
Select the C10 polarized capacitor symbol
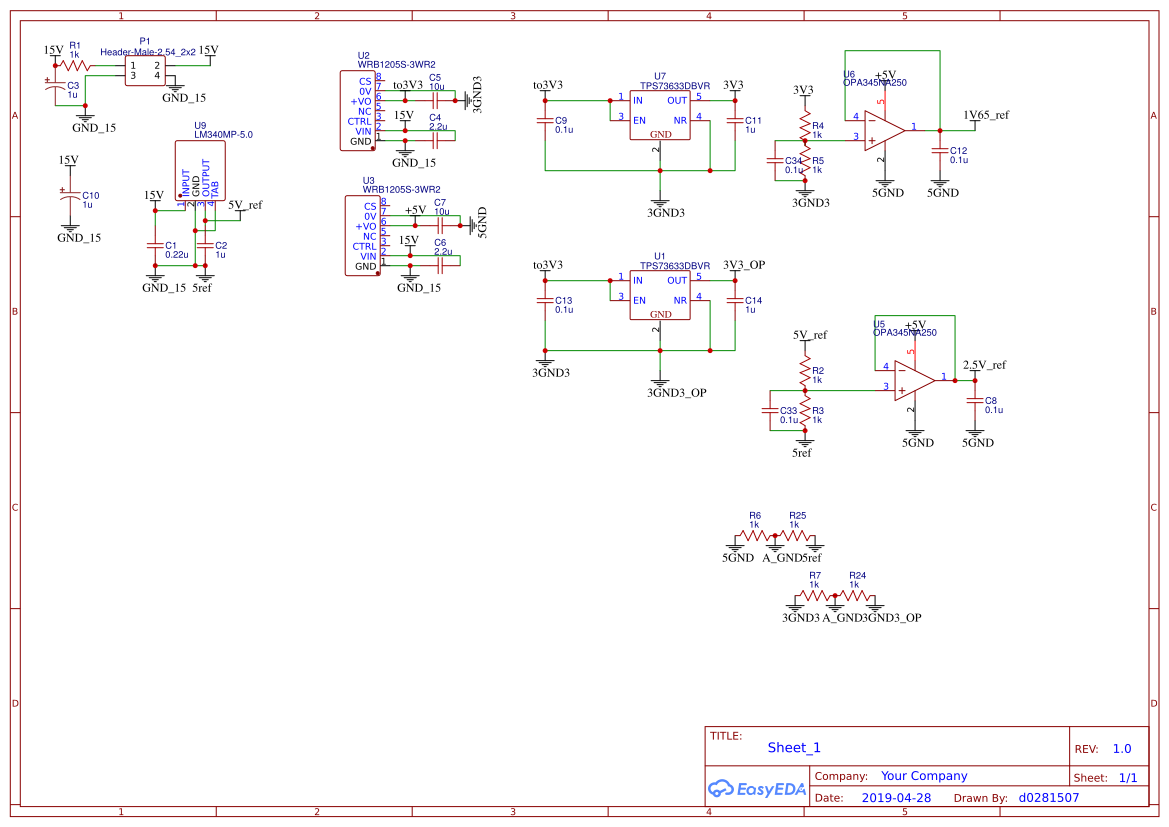click(x=68, y=198)
